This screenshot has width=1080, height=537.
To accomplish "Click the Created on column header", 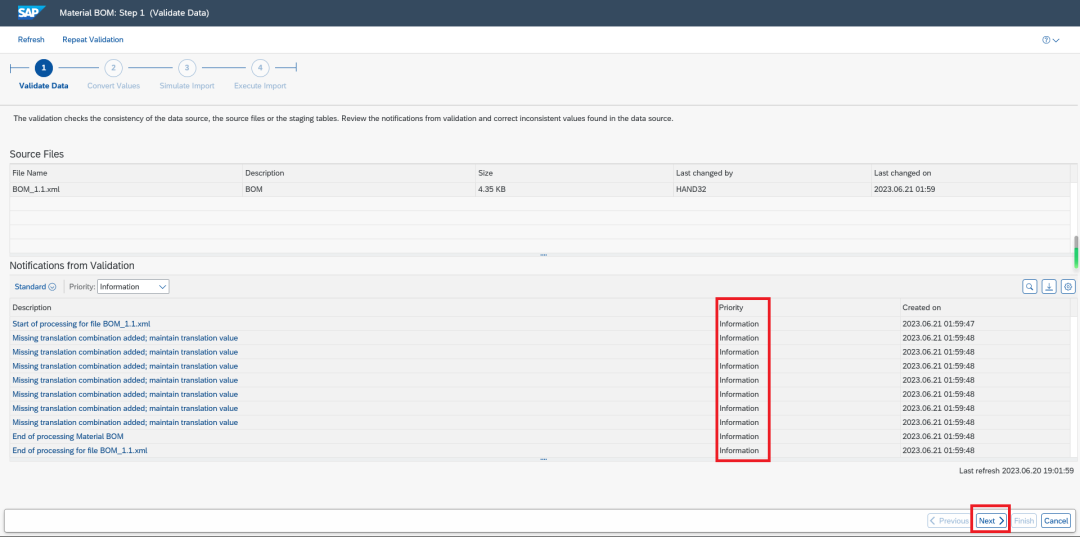I will coord(987,307).
